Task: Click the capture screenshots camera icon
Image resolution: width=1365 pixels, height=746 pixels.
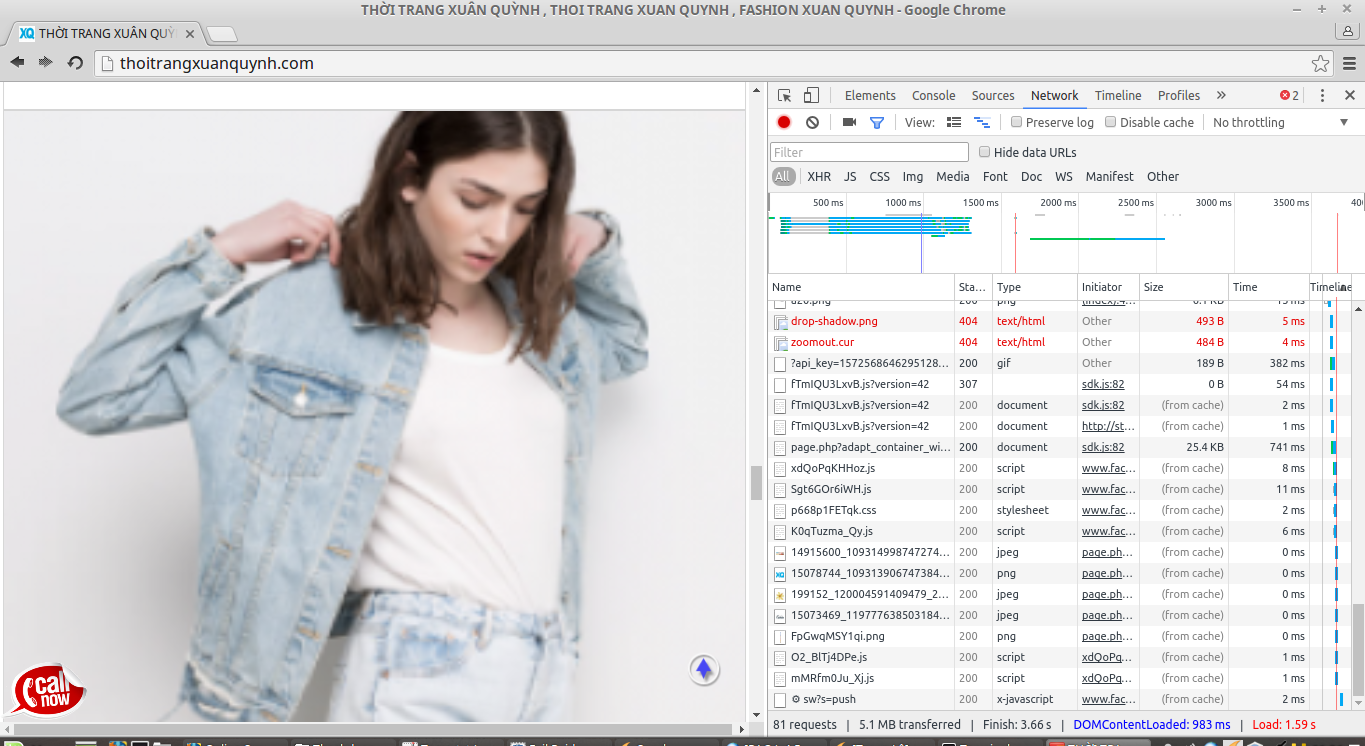Action: 849,122
